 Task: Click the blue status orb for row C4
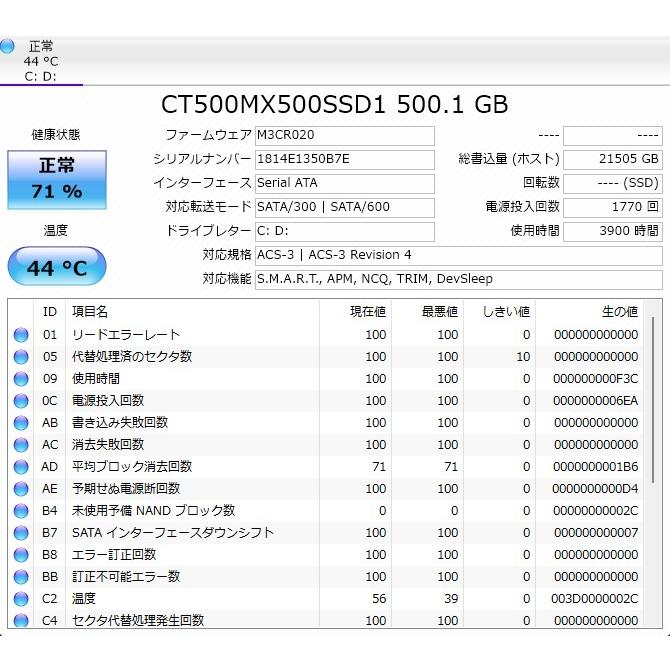(21, 620)
